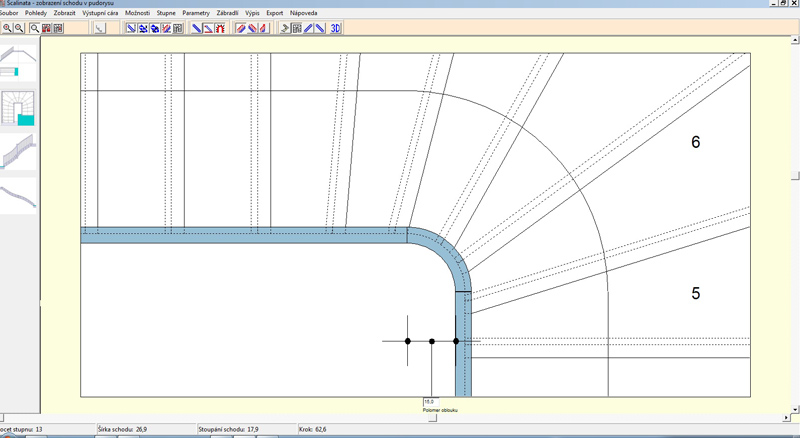Click the vertical scrollbar thumb
800x438 pixels.
point(795,176)
